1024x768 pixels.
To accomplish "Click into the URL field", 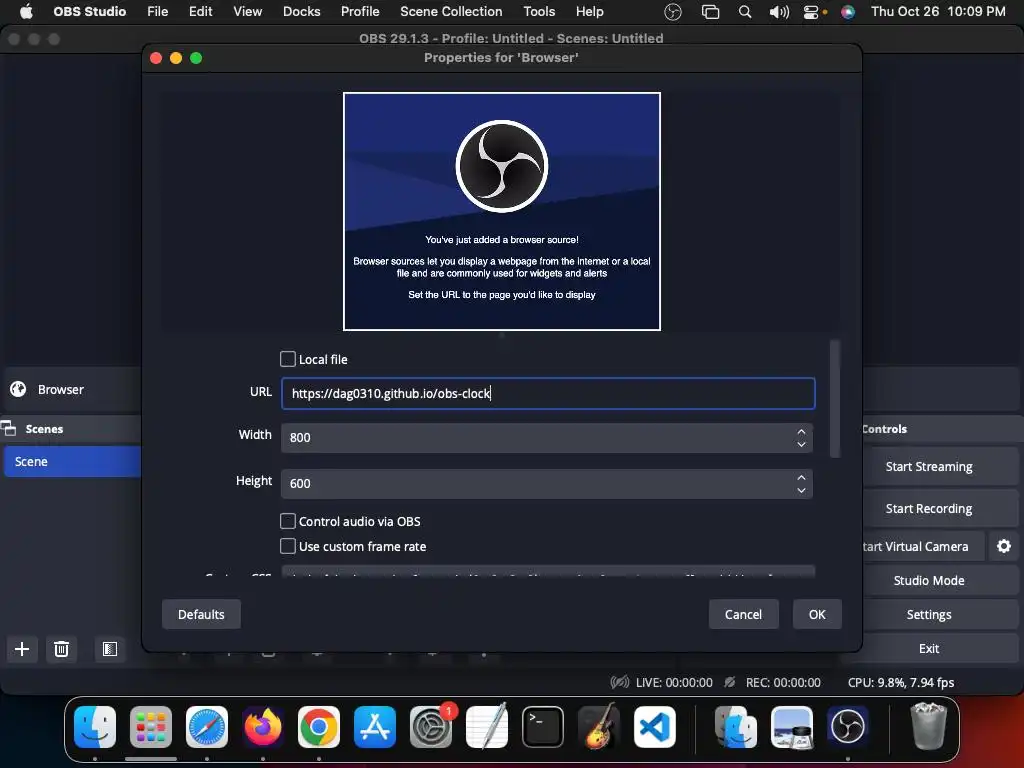I will [548, 393].
